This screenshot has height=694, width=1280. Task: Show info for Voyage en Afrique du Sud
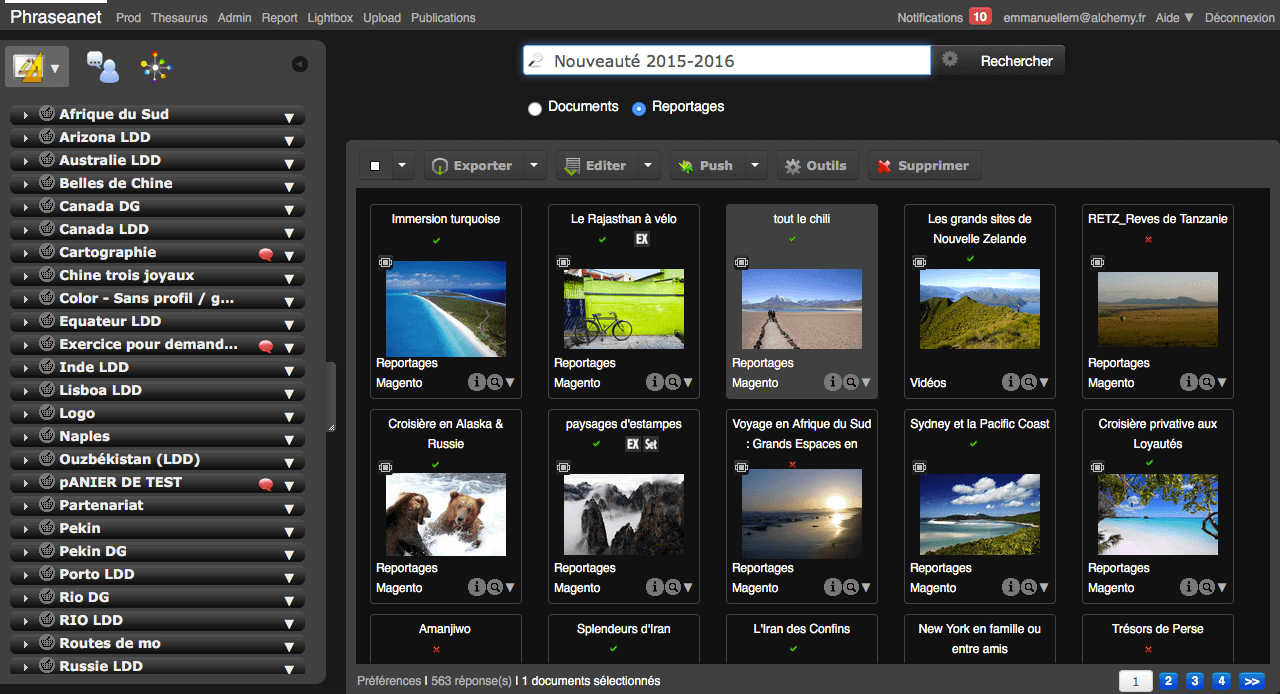(x=832, y=587)
